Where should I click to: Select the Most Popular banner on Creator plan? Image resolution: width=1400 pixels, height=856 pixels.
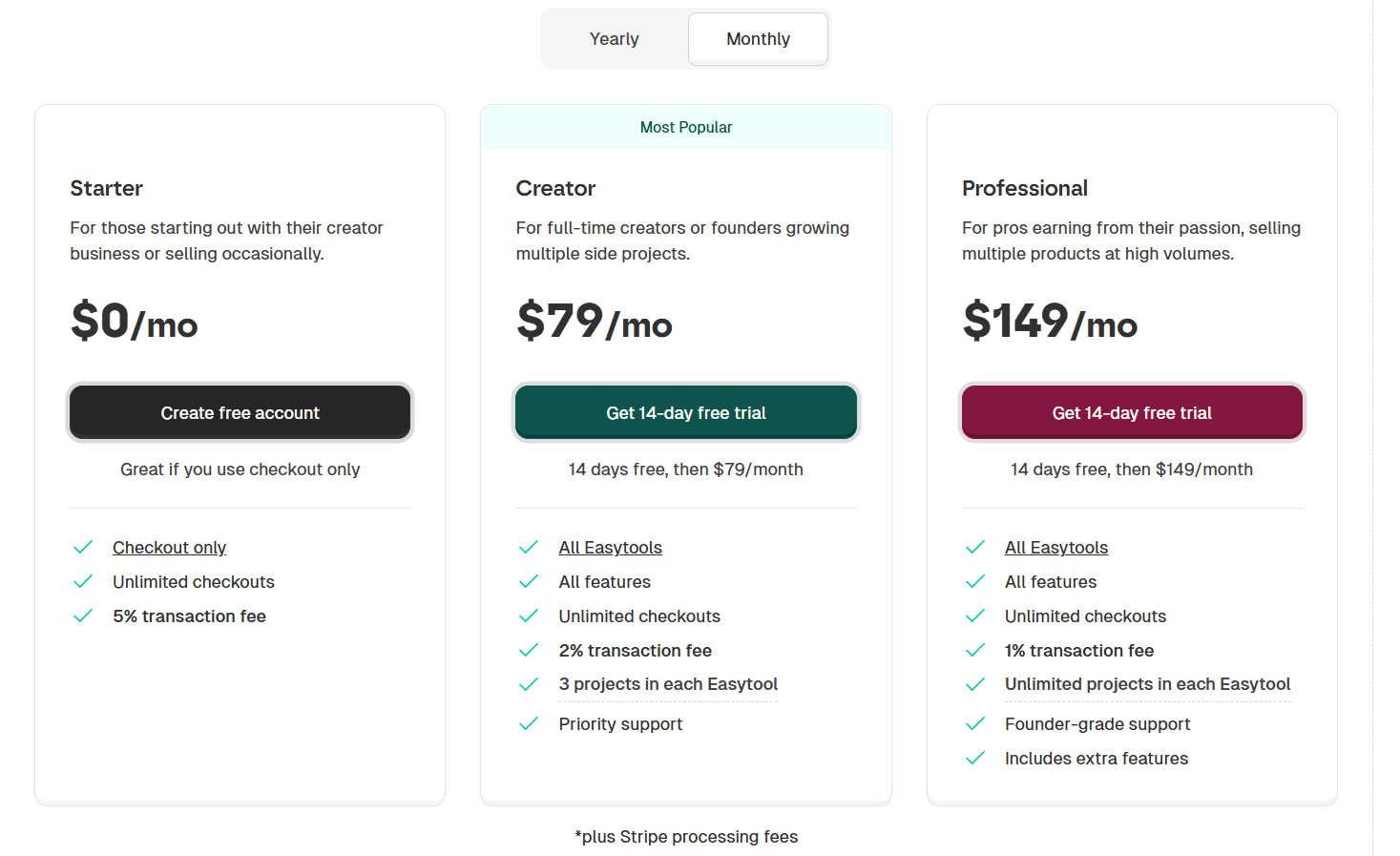tap(686, 126)
